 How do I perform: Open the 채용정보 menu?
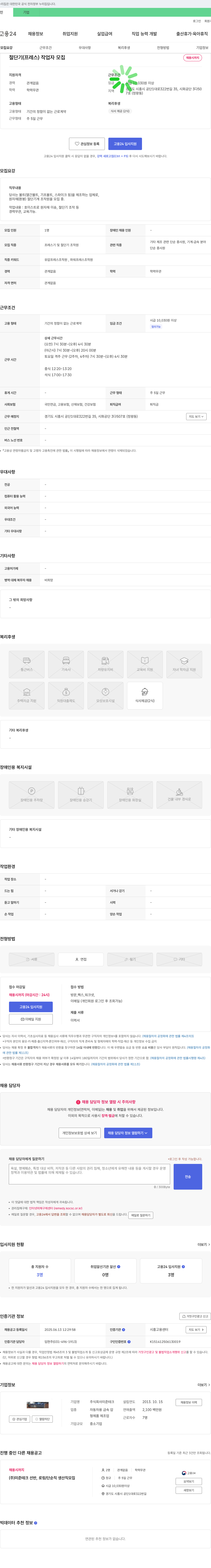click(x=35, y=34)
